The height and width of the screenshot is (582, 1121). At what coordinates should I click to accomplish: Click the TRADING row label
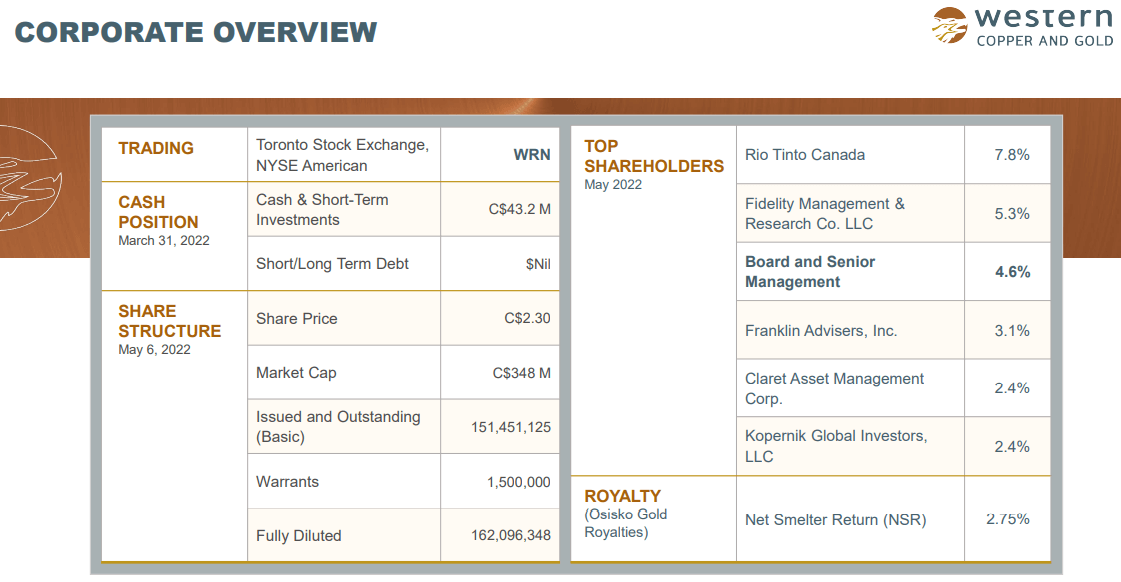click(x=156, y=148)
